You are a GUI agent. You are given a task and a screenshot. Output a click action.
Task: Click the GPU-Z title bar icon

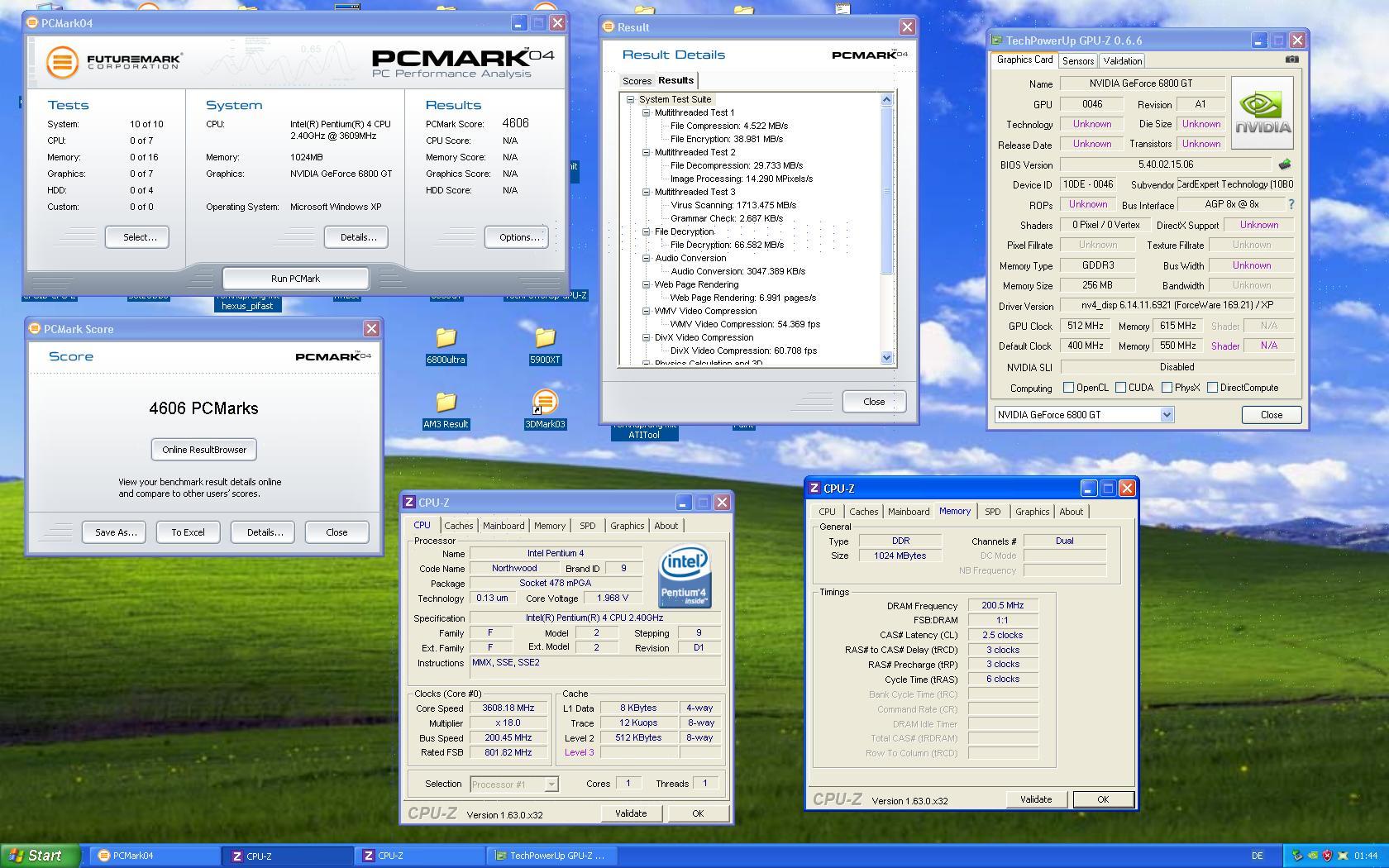point(997,40)
